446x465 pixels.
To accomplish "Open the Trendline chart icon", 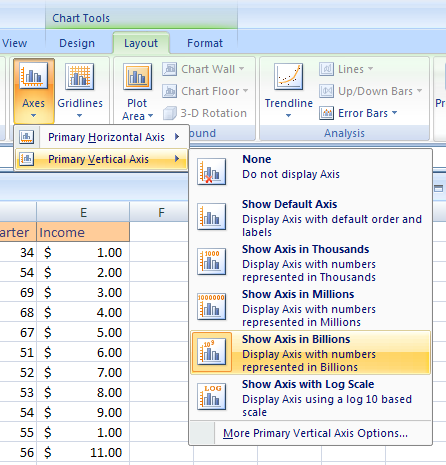I will [288, 77].
